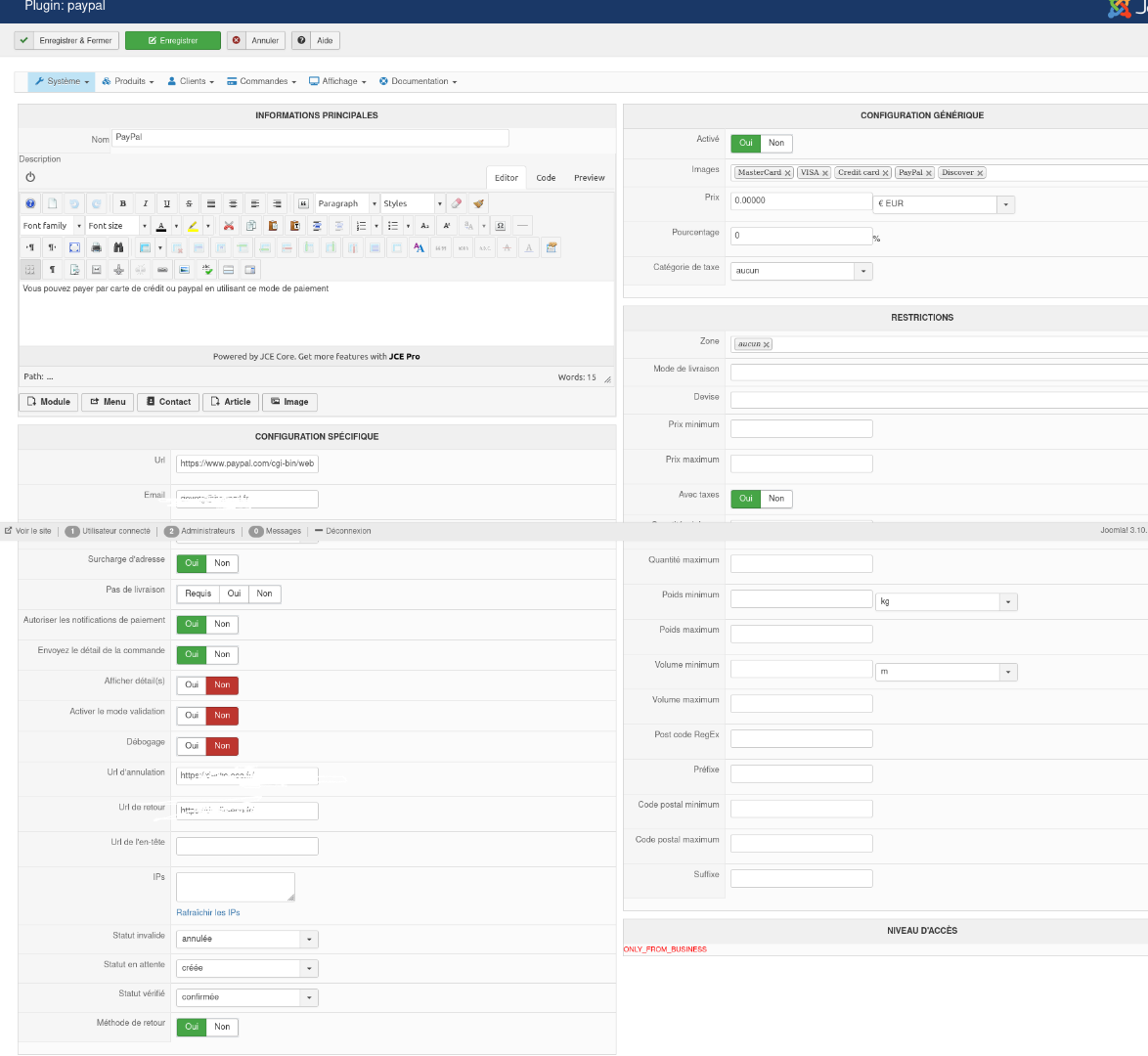Switch to the Code editor tab

pos(546,178)
